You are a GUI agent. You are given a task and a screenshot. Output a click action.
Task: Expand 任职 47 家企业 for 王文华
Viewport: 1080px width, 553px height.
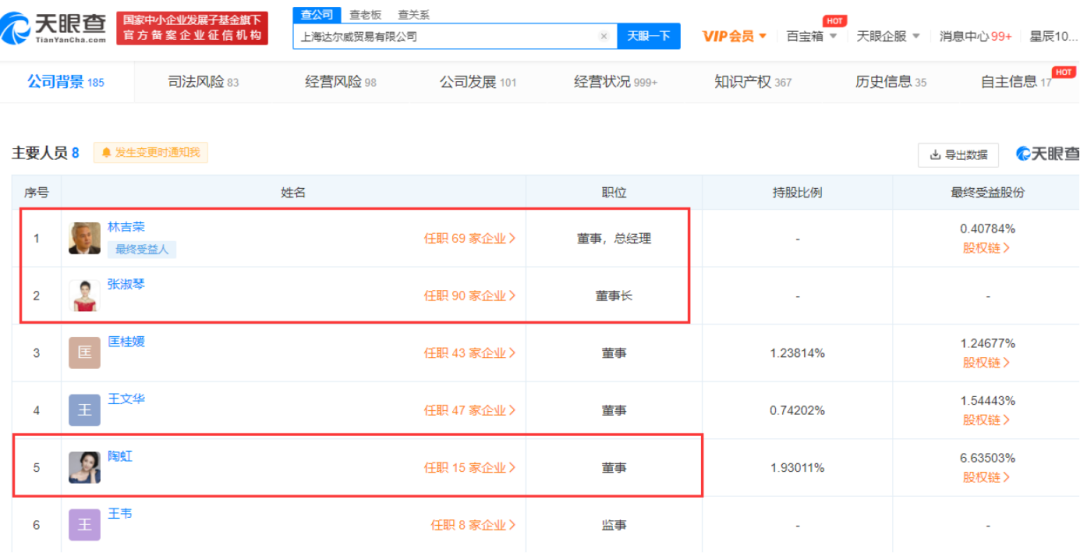(470, 410)
